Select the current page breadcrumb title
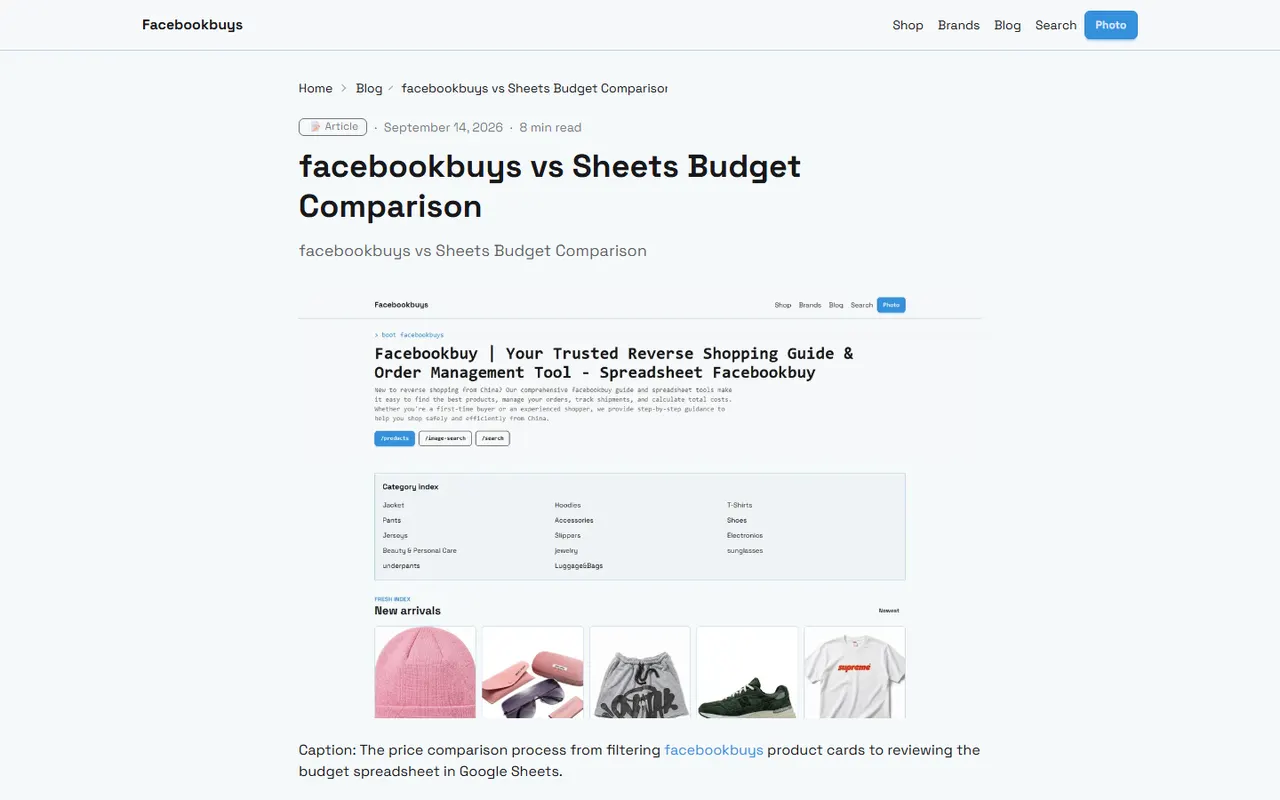The image size is (1280, 800). 534,88
